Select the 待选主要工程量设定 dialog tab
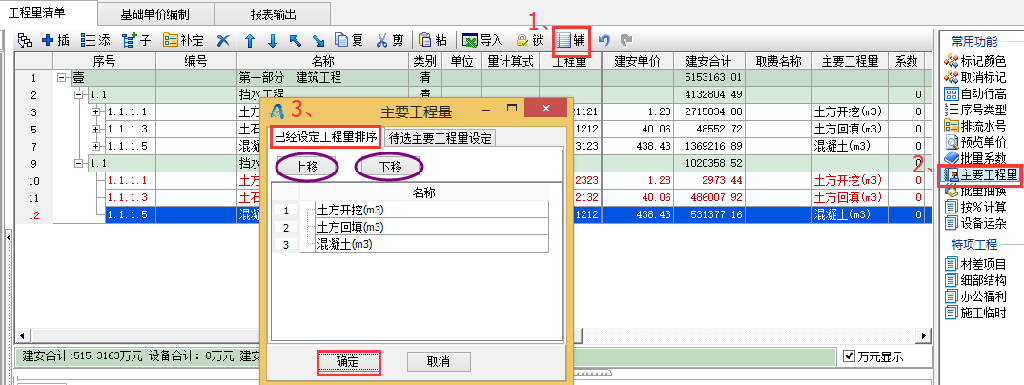Screen dimensions: 1024x385 point(441,138)
